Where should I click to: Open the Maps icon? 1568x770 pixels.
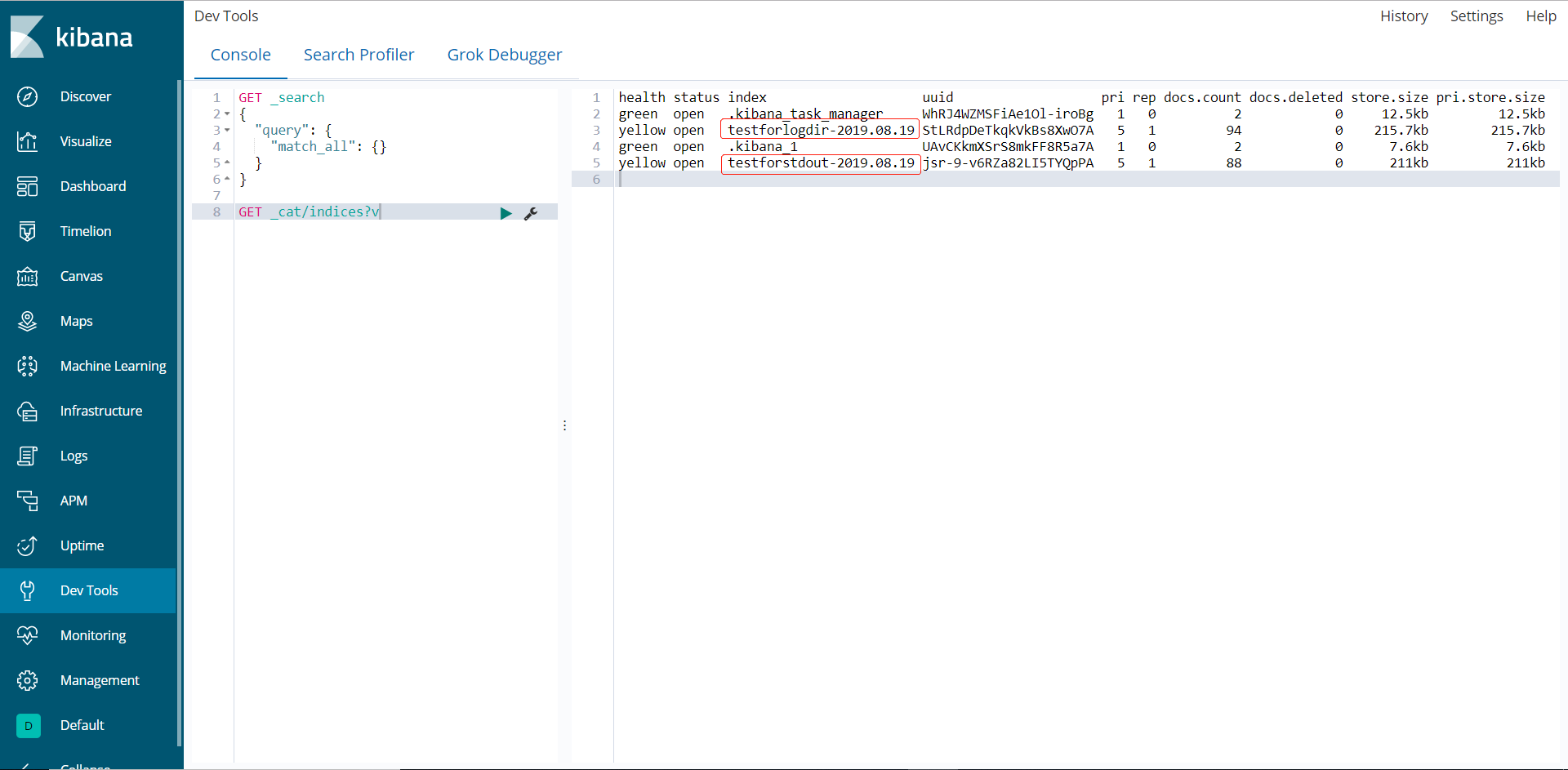[x=27, y=321]
